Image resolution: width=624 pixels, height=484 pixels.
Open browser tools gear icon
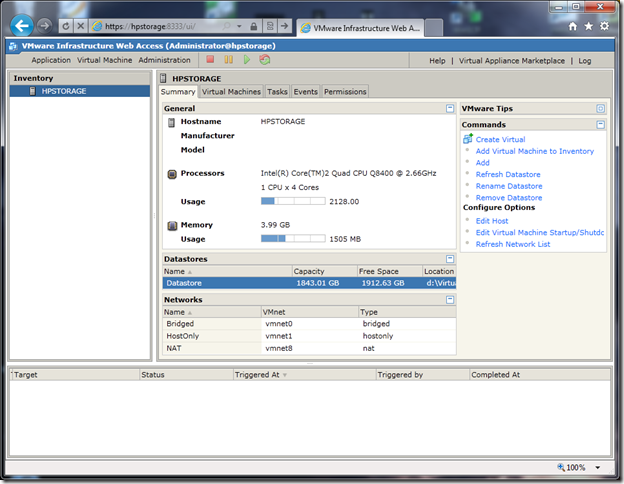click(604, 26)
